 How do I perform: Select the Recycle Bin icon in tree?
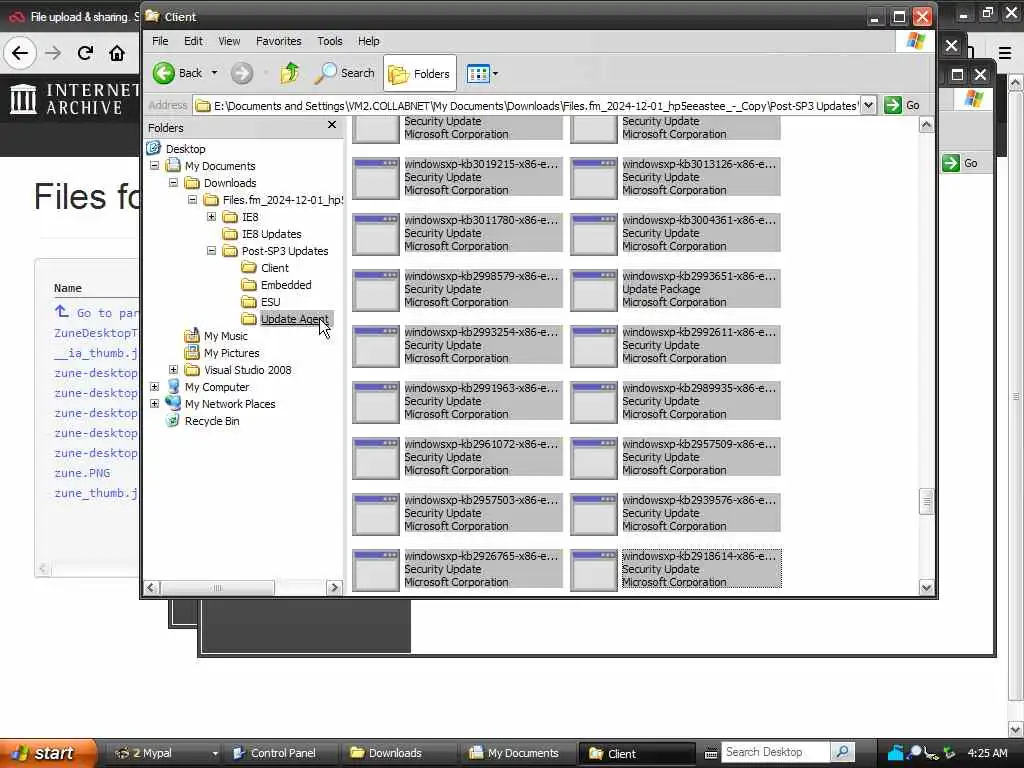click(x=173, y=421)
